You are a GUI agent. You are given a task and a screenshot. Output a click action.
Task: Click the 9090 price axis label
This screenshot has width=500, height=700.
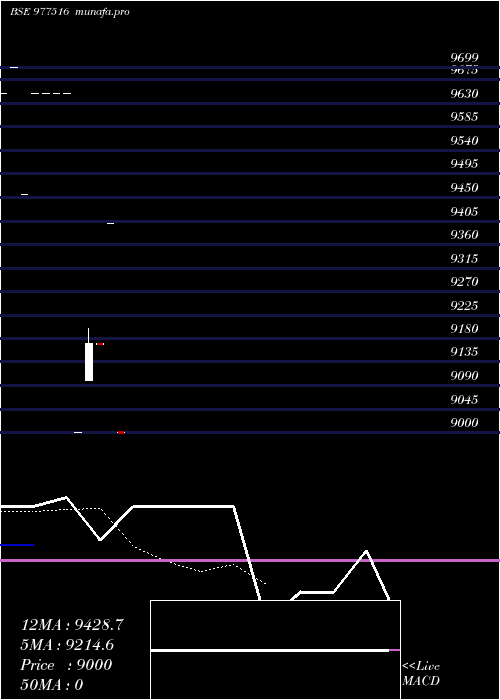[x=464, y=376]
